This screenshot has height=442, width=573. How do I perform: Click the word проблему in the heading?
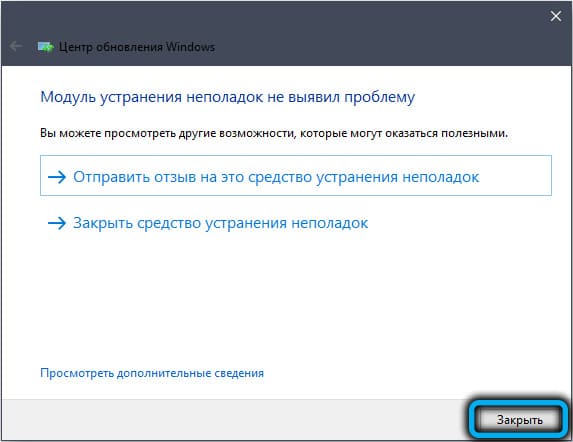[380, 98]
